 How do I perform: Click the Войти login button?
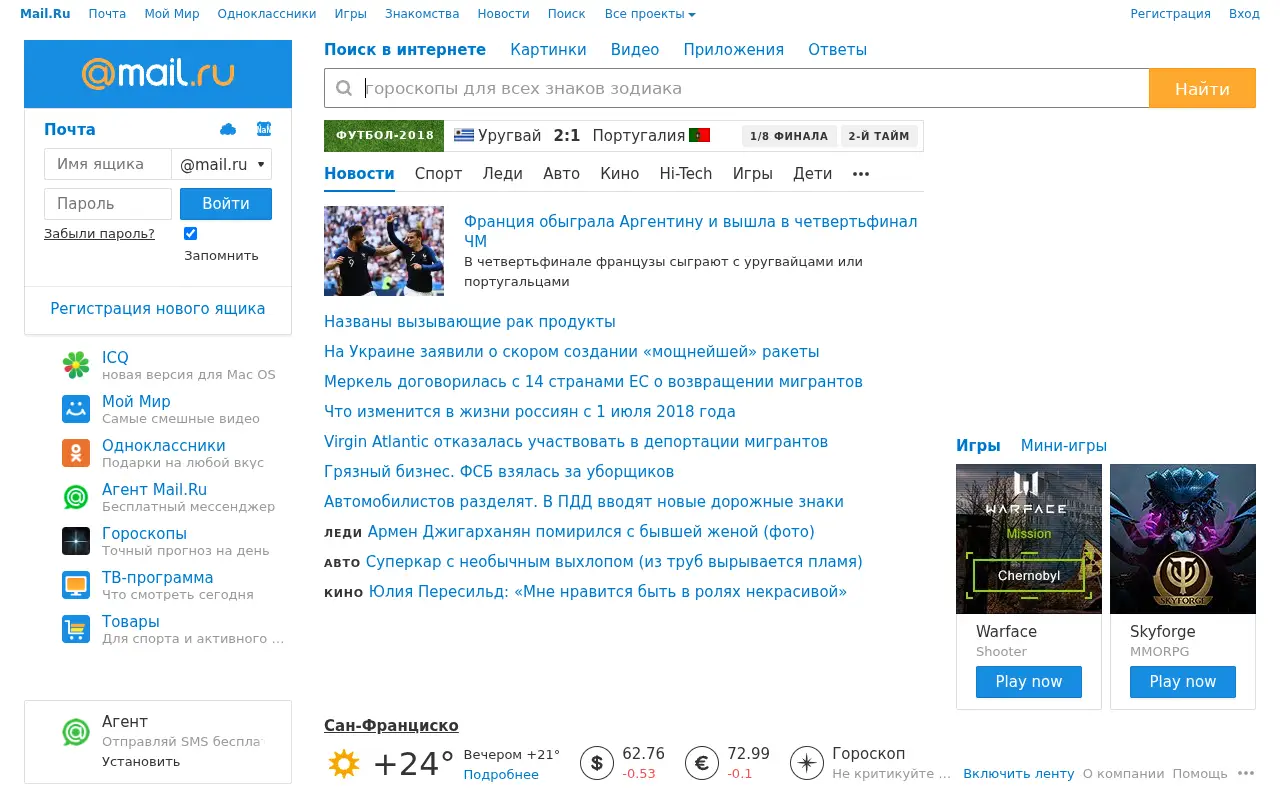(226, 204)
